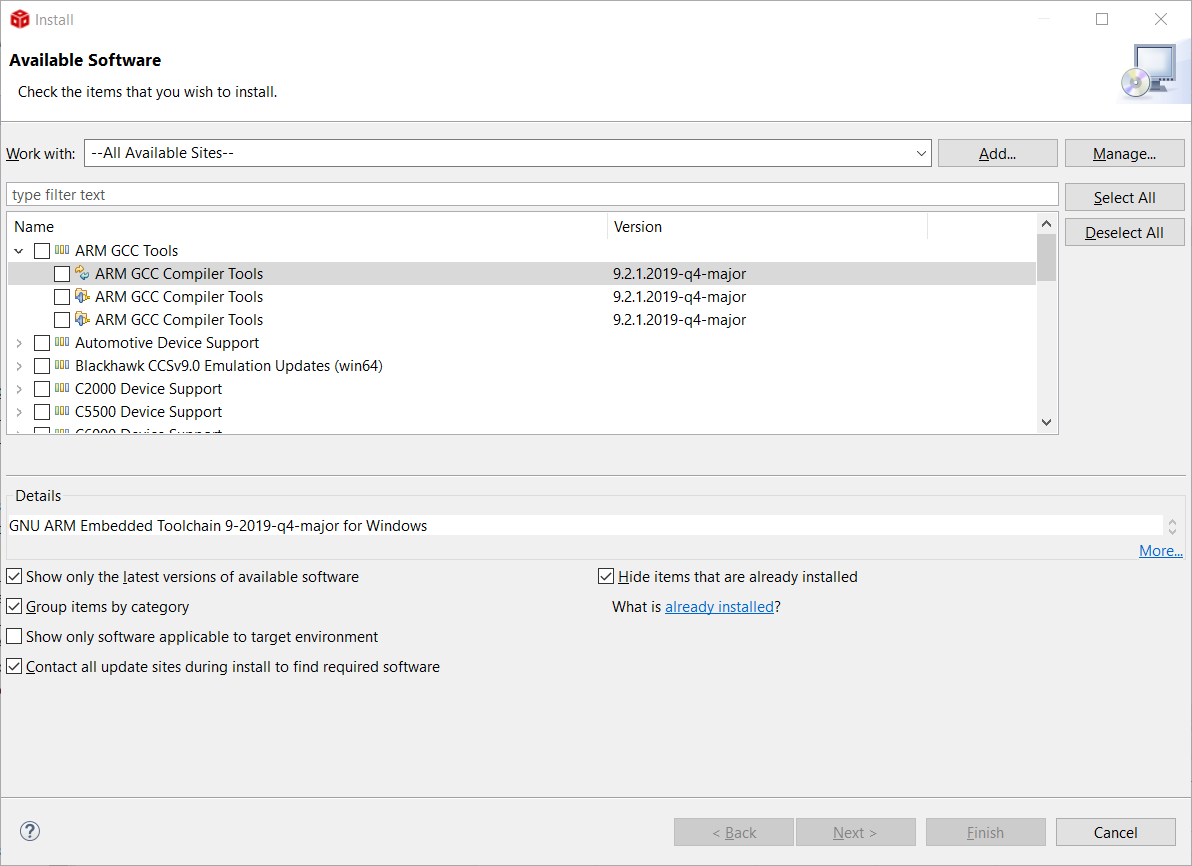Toggle Contact all update sites during install
The image size is (1192, 866).
14,666
